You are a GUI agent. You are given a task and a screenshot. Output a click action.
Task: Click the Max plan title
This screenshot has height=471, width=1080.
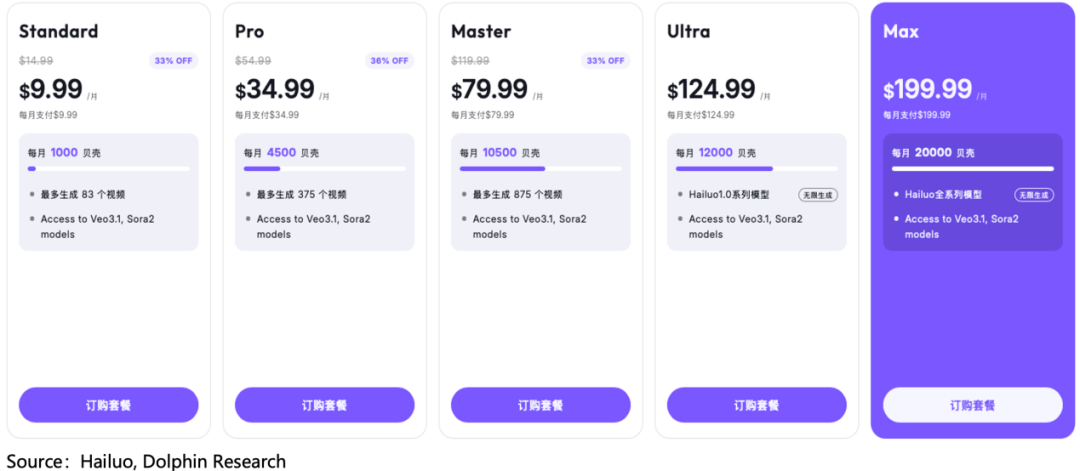pos(901,31)
